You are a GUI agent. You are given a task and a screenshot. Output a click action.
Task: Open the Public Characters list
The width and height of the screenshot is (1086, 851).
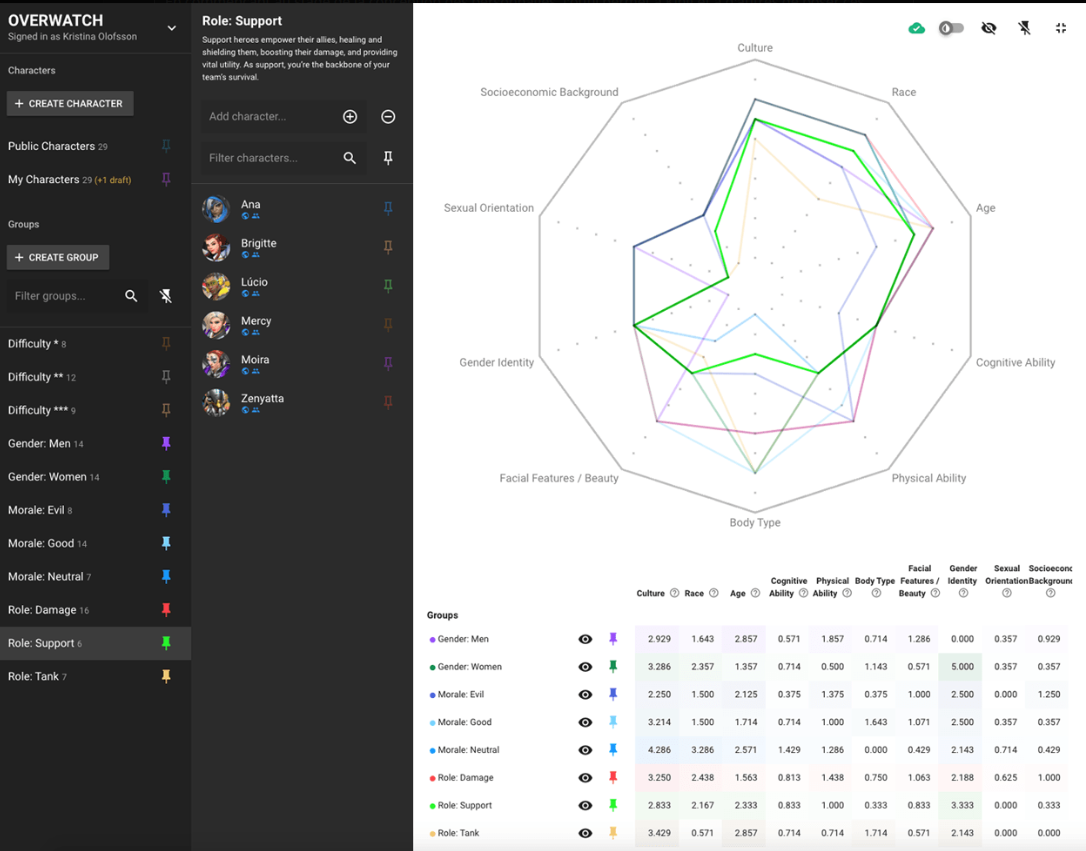click(x=51, y=146)
